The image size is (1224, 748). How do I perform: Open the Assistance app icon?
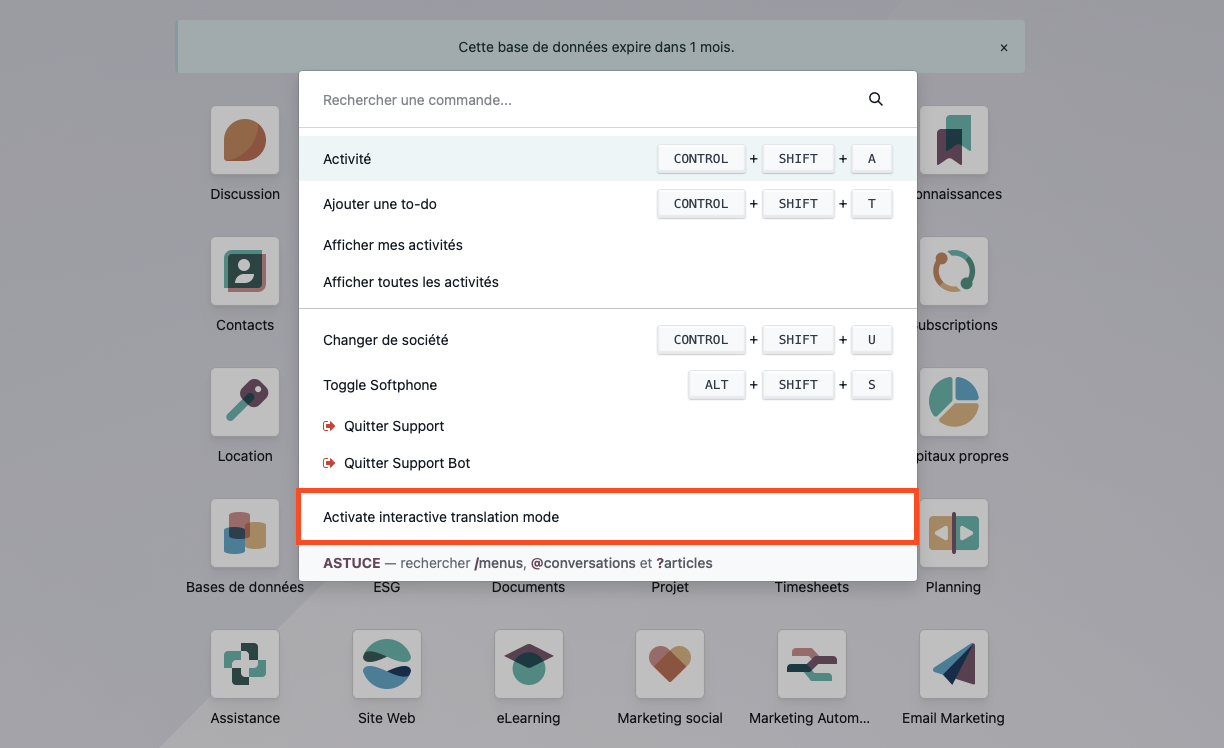(245, 664)
